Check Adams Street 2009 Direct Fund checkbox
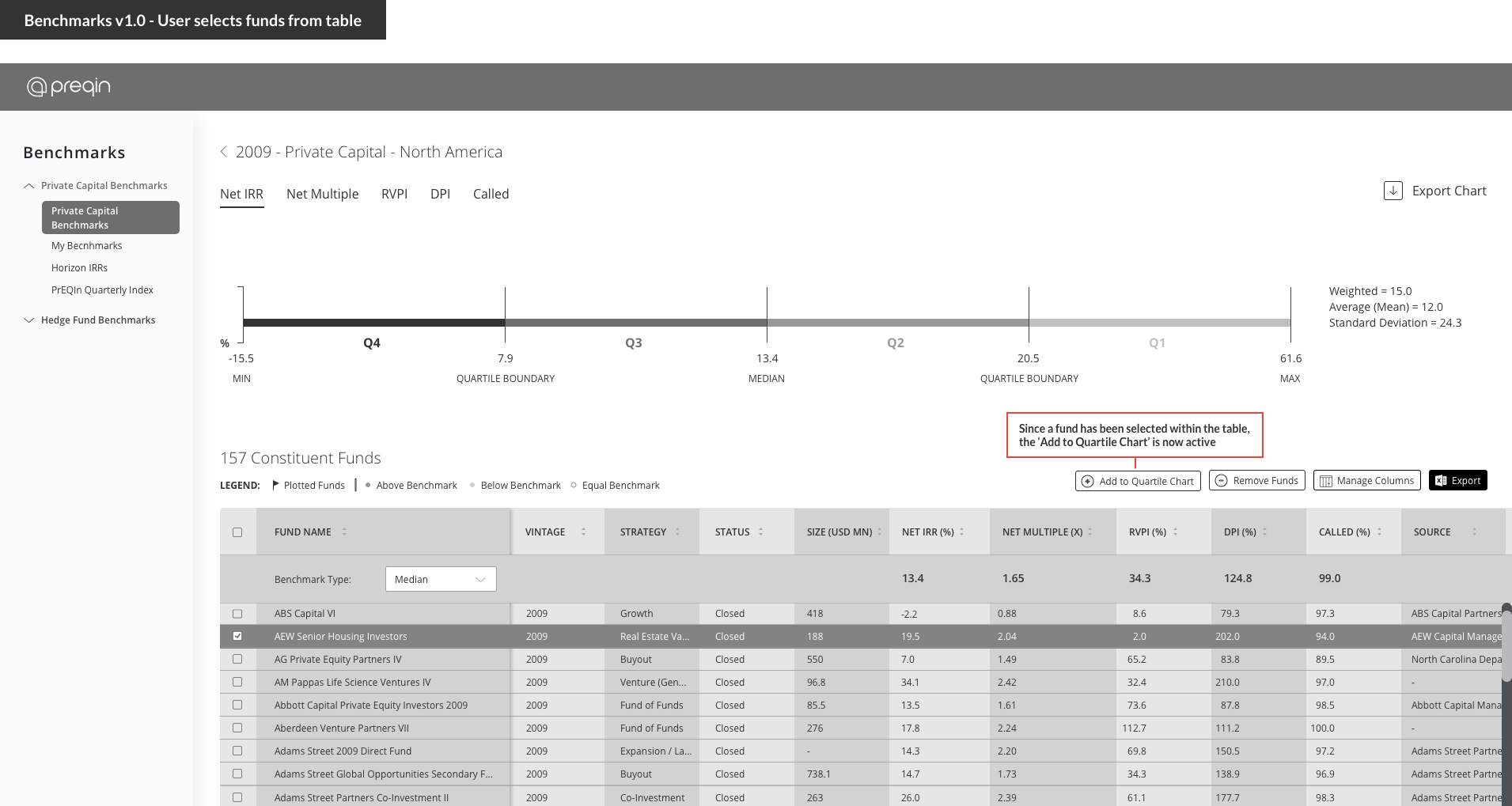The height and width of the screenshot is (806, 1512). pyautogui.click(x=237, y=751)
